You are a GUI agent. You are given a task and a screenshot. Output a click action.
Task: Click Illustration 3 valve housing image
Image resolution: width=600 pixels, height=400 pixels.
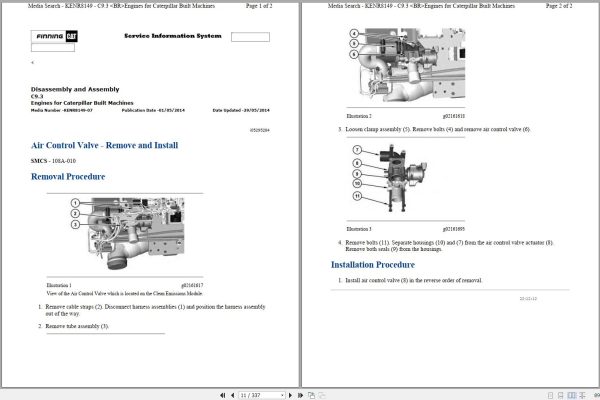point(390,178)
